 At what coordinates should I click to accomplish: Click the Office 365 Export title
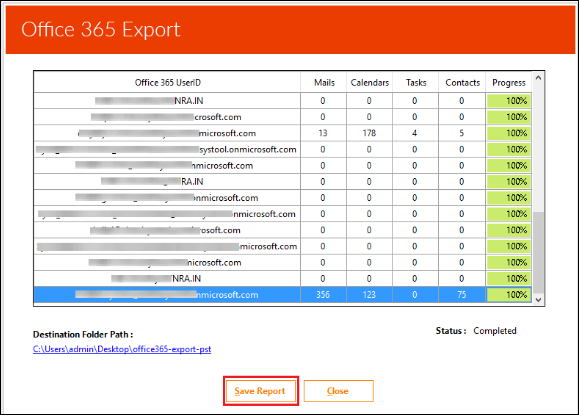[100, 29]
